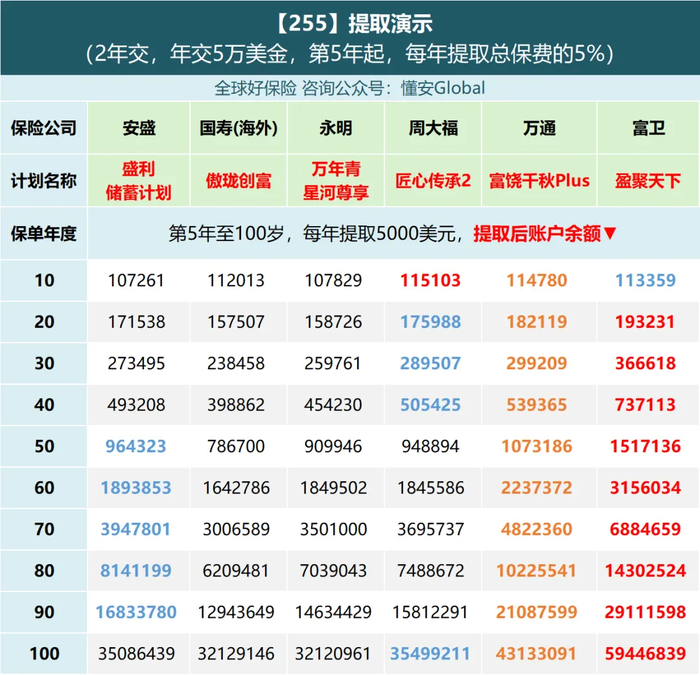
Task: Select the red value 193231
Action: (646, 322)
